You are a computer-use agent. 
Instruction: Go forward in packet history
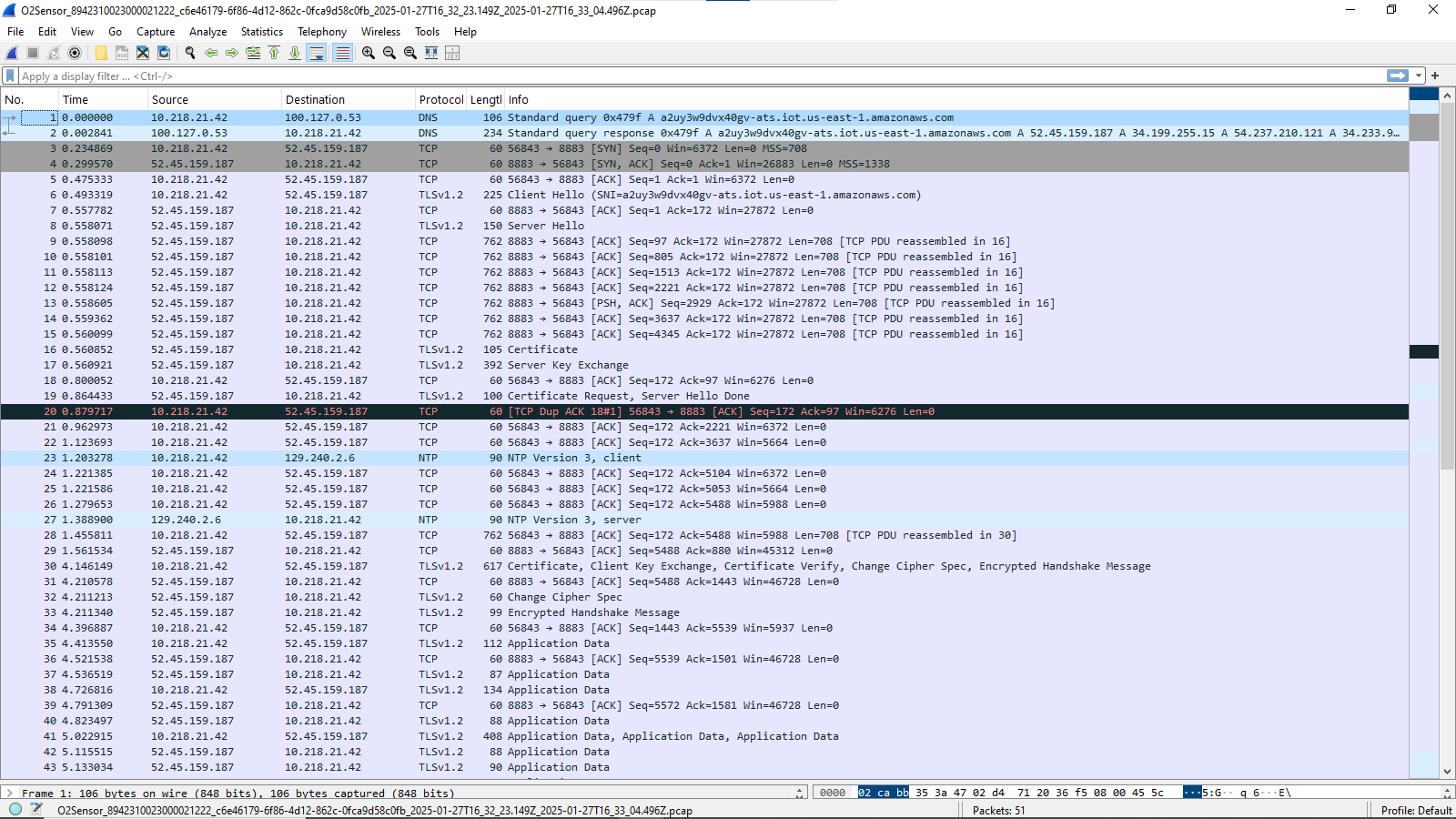click(x=232, y=53)
